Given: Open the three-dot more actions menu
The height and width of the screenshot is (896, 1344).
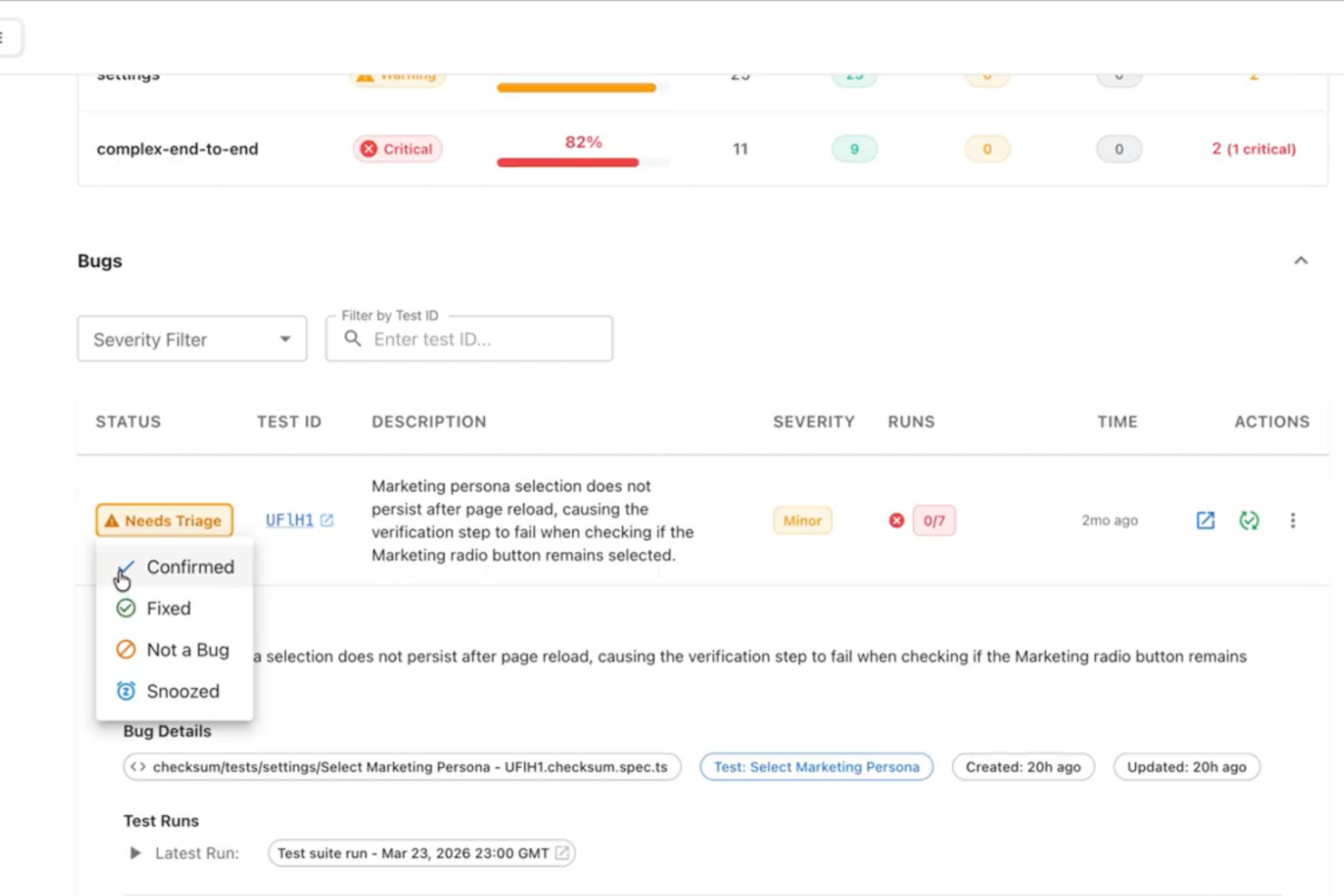Looking at the screenshot, I should [1292, 520].
